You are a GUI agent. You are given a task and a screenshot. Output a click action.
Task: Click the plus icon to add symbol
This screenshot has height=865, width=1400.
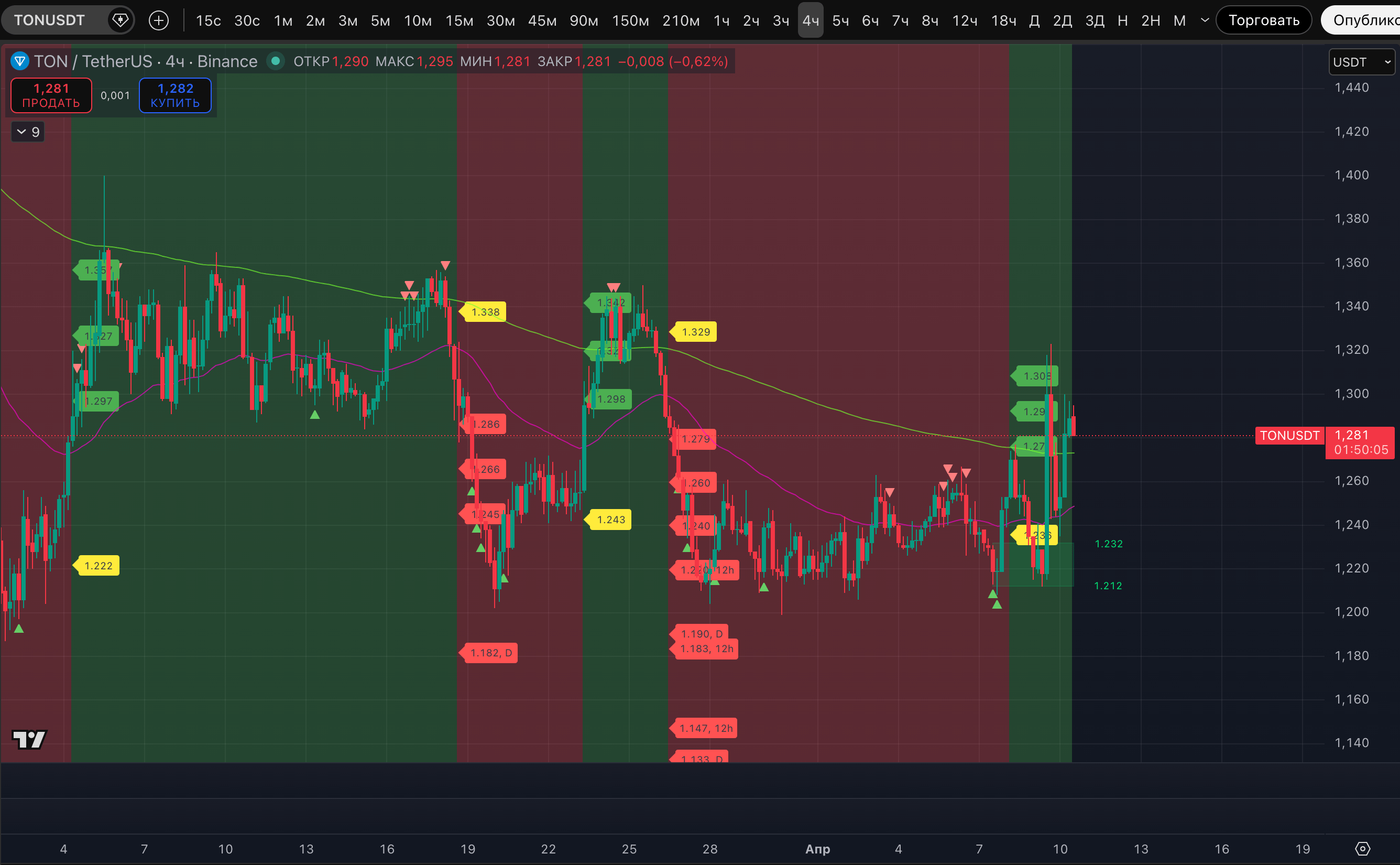pos(158,20)
